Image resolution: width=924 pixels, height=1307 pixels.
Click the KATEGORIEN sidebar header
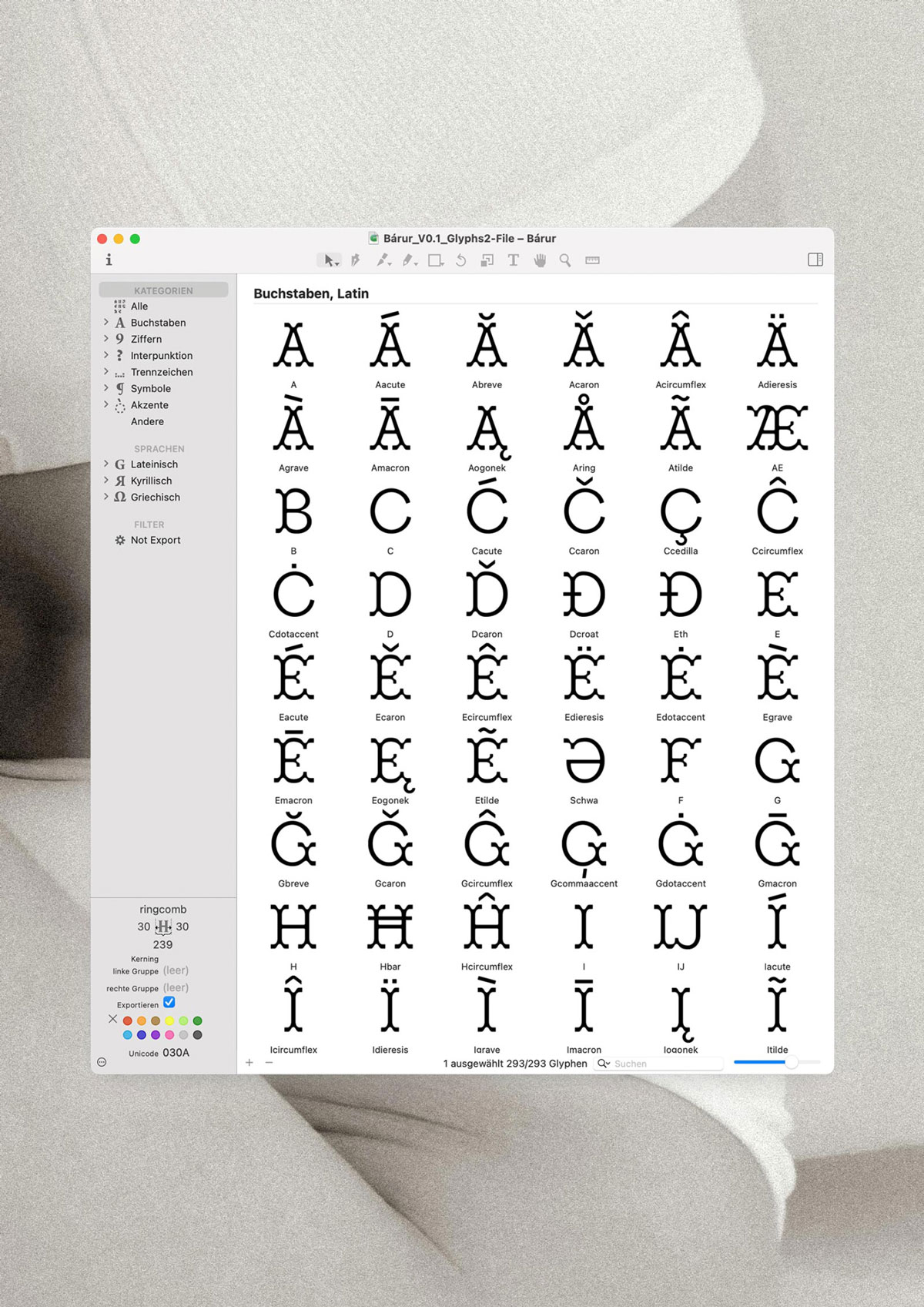tap(163, 290)
